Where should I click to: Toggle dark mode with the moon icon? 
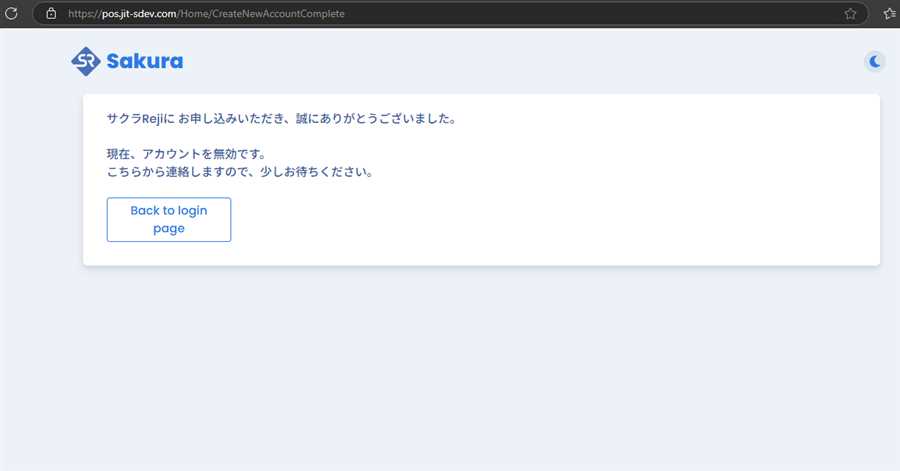click(875, 62)
